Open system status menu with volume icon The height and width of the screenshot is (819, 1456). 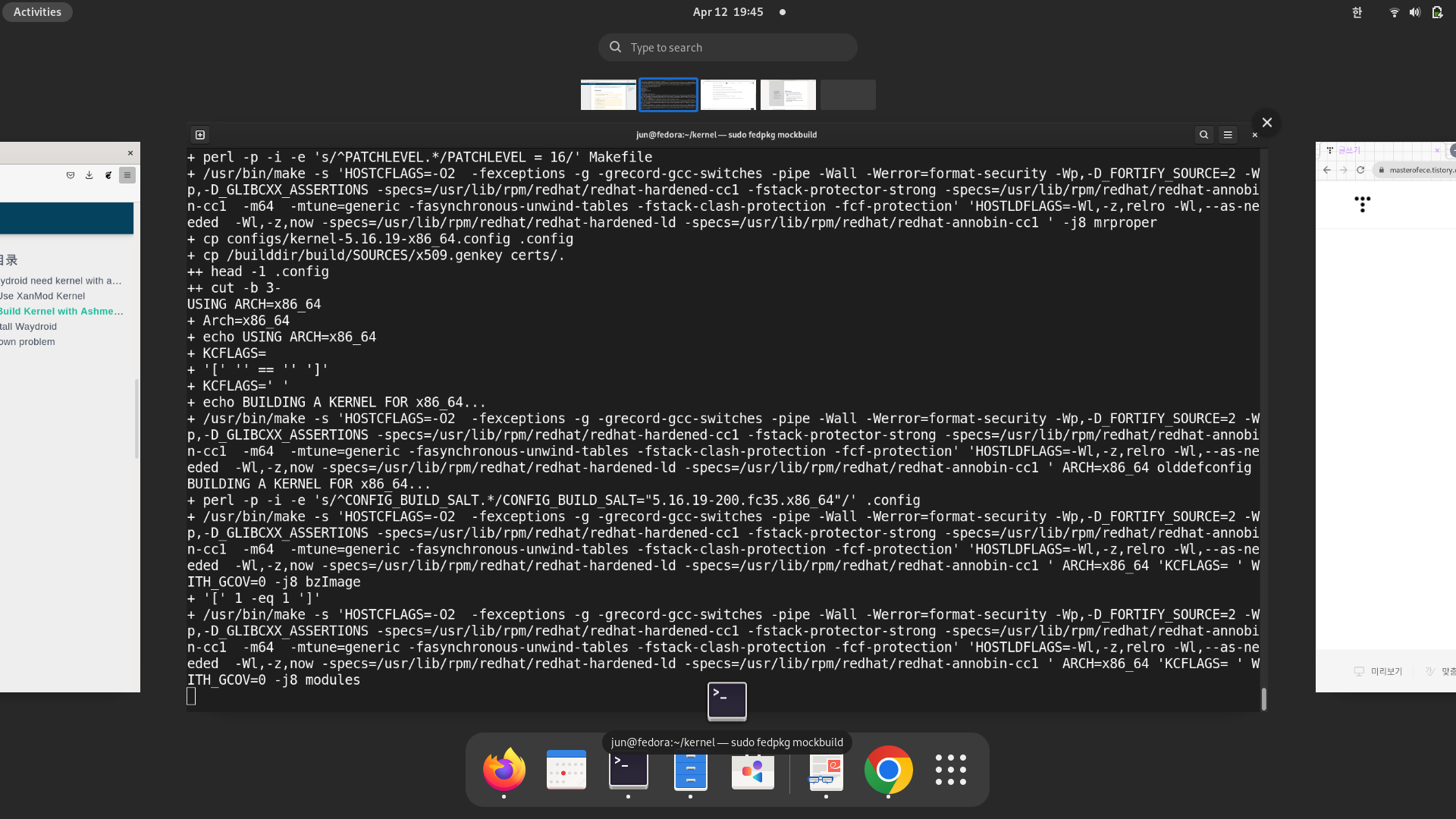pos(1414,12)
